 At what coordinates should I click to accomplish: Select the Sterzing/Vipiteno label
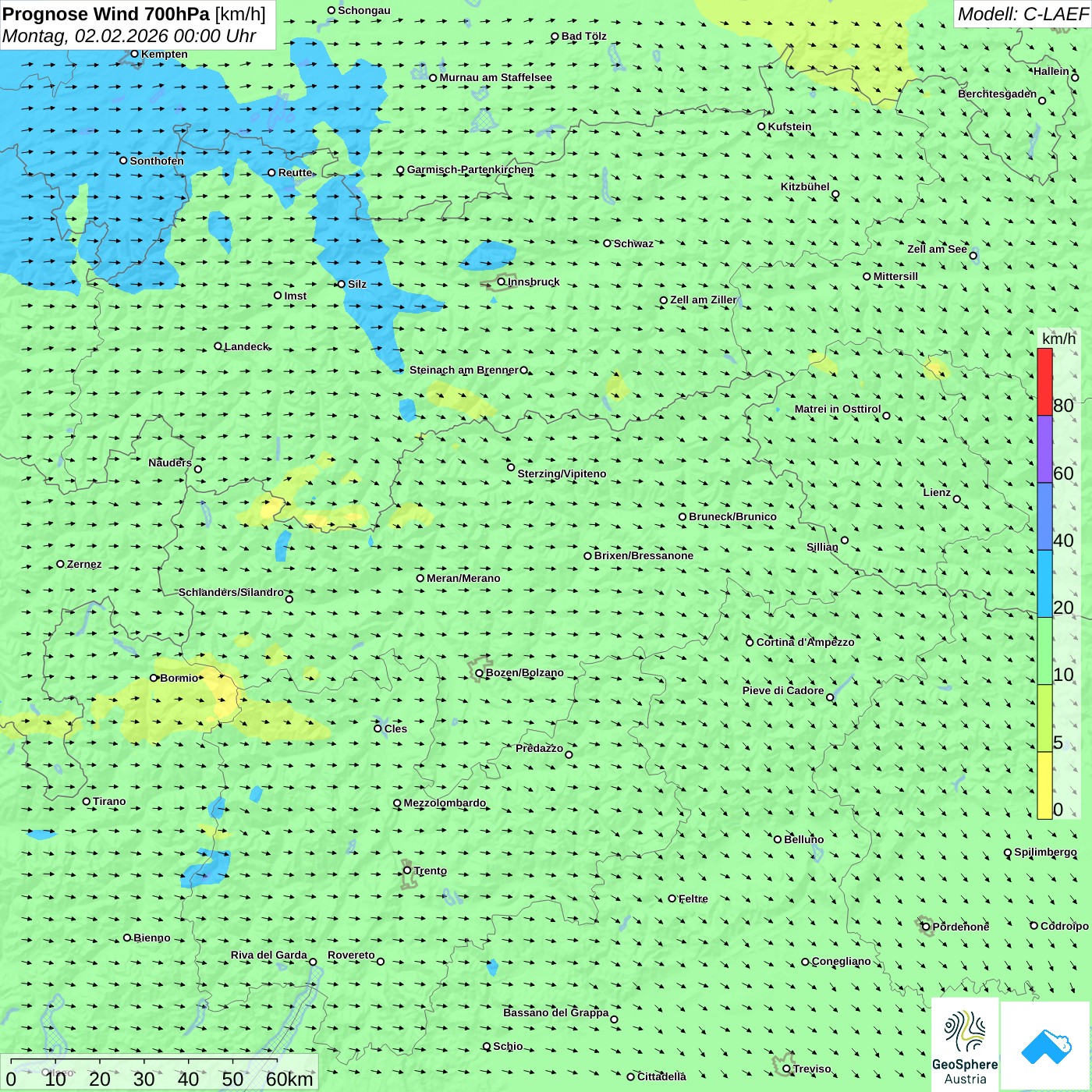(562, 473)
